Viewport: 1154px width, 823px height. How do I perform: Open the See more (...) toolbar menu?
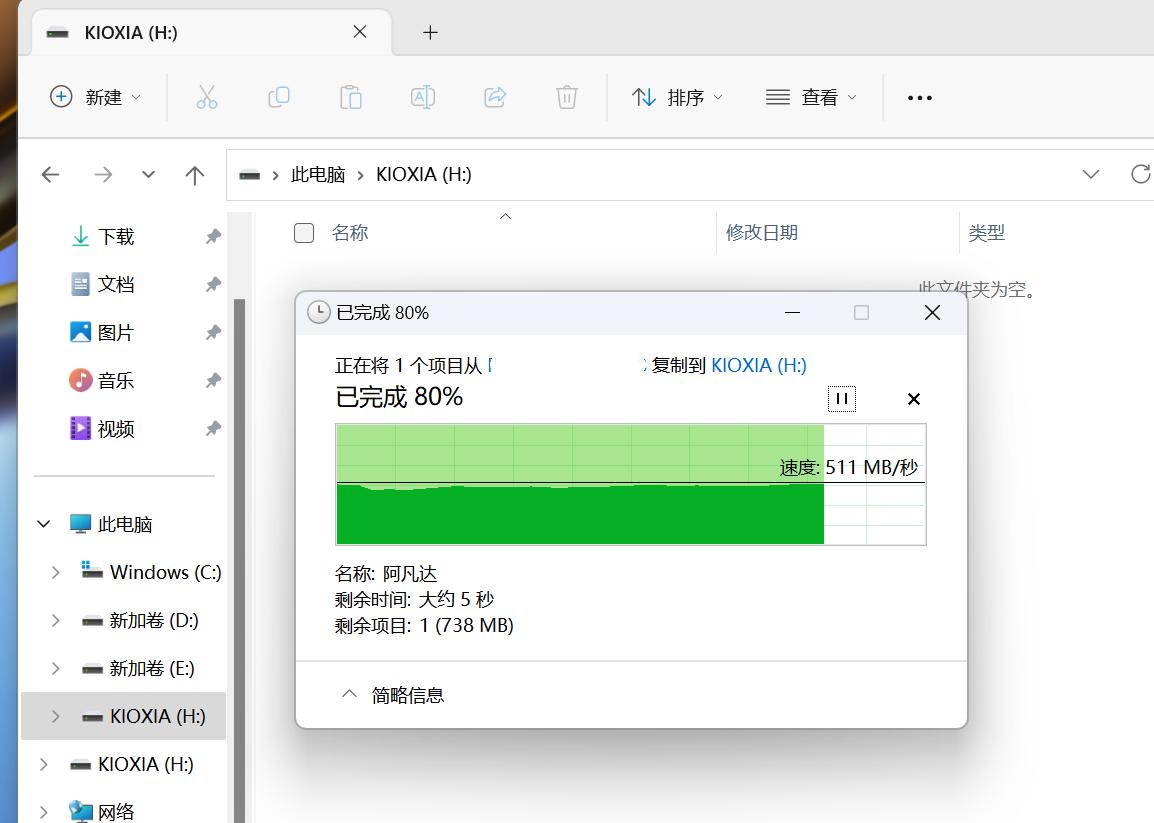pyautogui.click(x=919, y=97)
